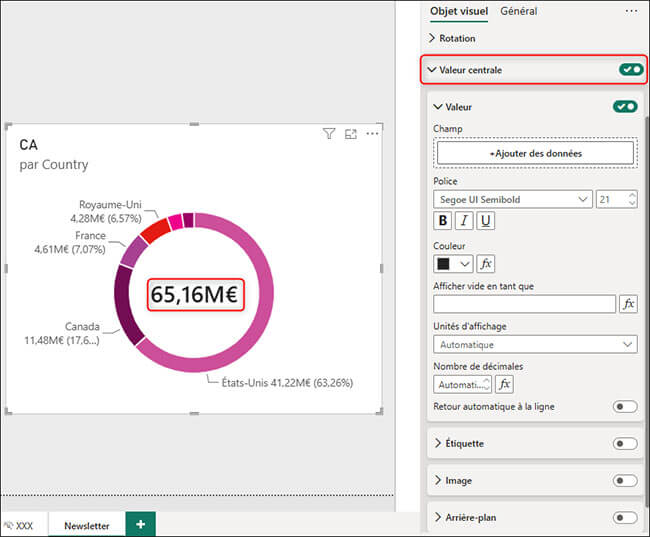Open the Couleur picker dropdown arrow

tap(465, 264)
